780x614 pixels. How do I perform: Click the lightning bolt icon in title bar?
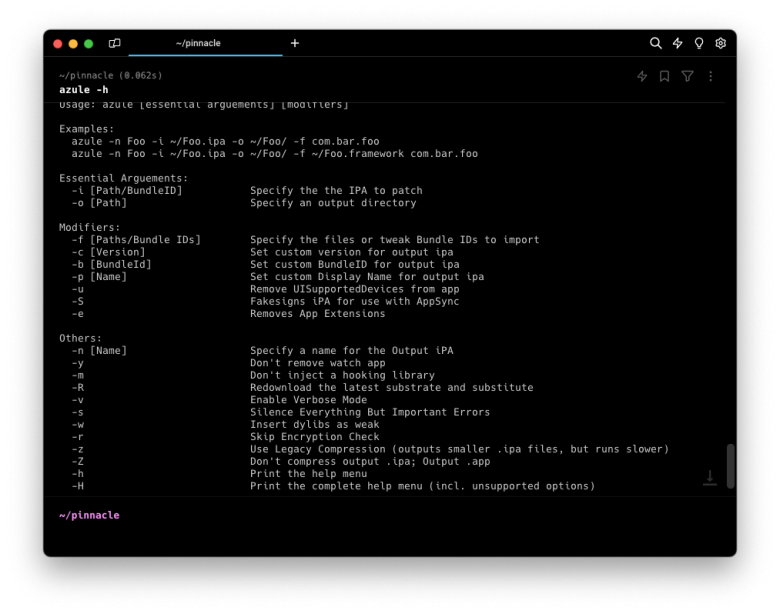[677, 43]
